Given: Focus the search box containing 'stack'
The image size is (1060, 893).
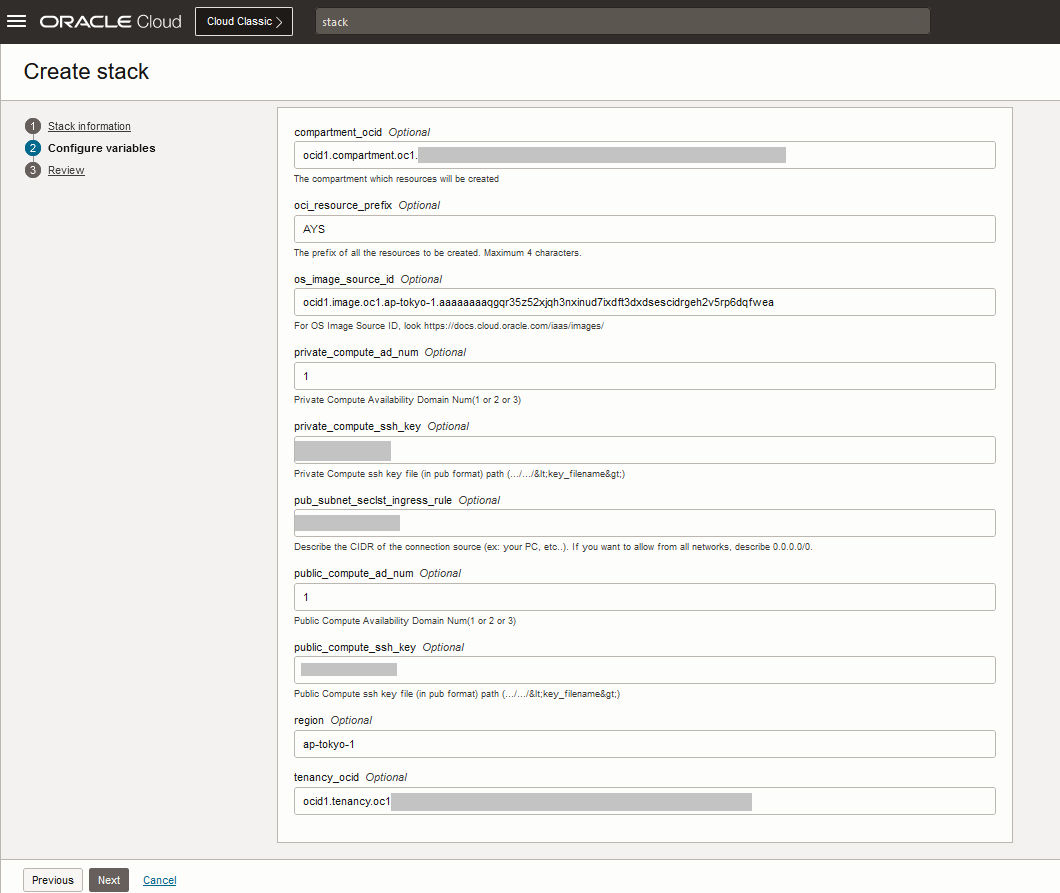Looking at the screenshot, I should pyautogui.click(x=623, y=22).
